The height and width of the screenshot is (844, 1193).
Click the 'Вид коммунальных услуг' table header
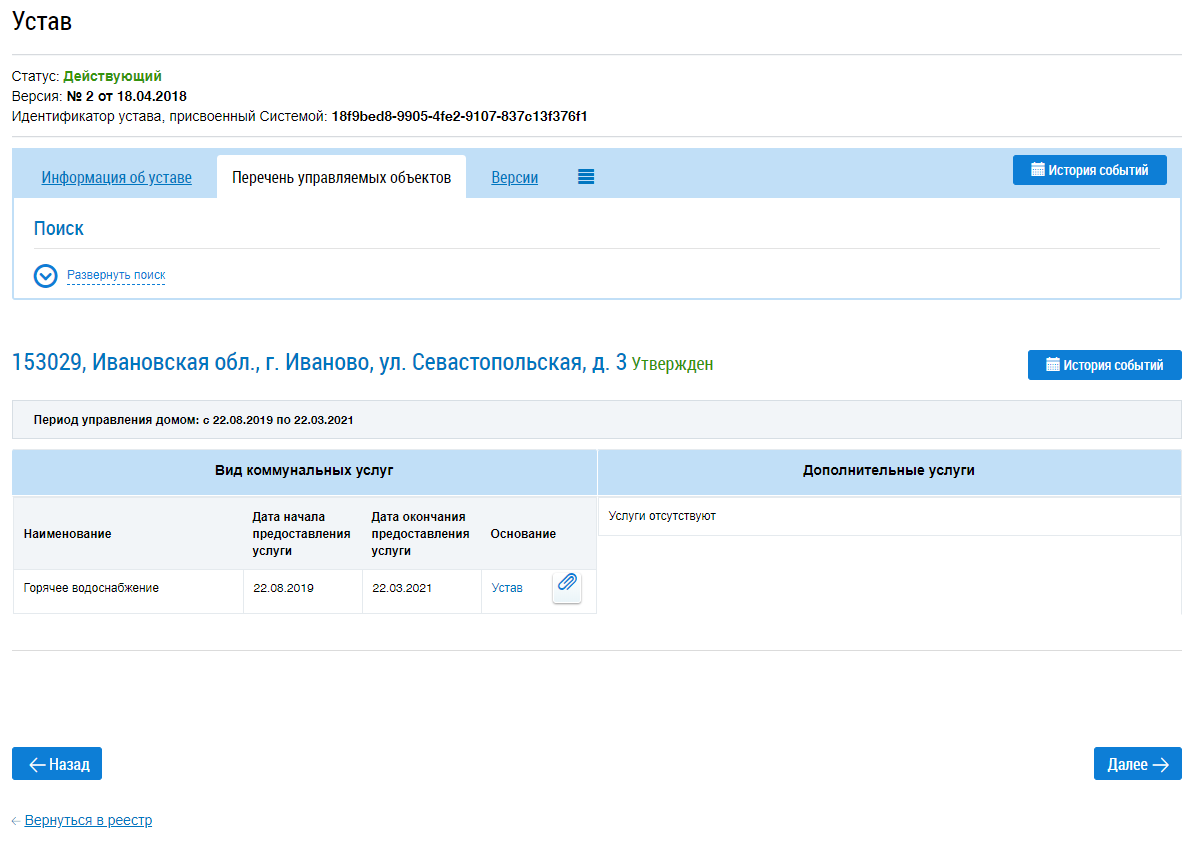coord(304,470)
